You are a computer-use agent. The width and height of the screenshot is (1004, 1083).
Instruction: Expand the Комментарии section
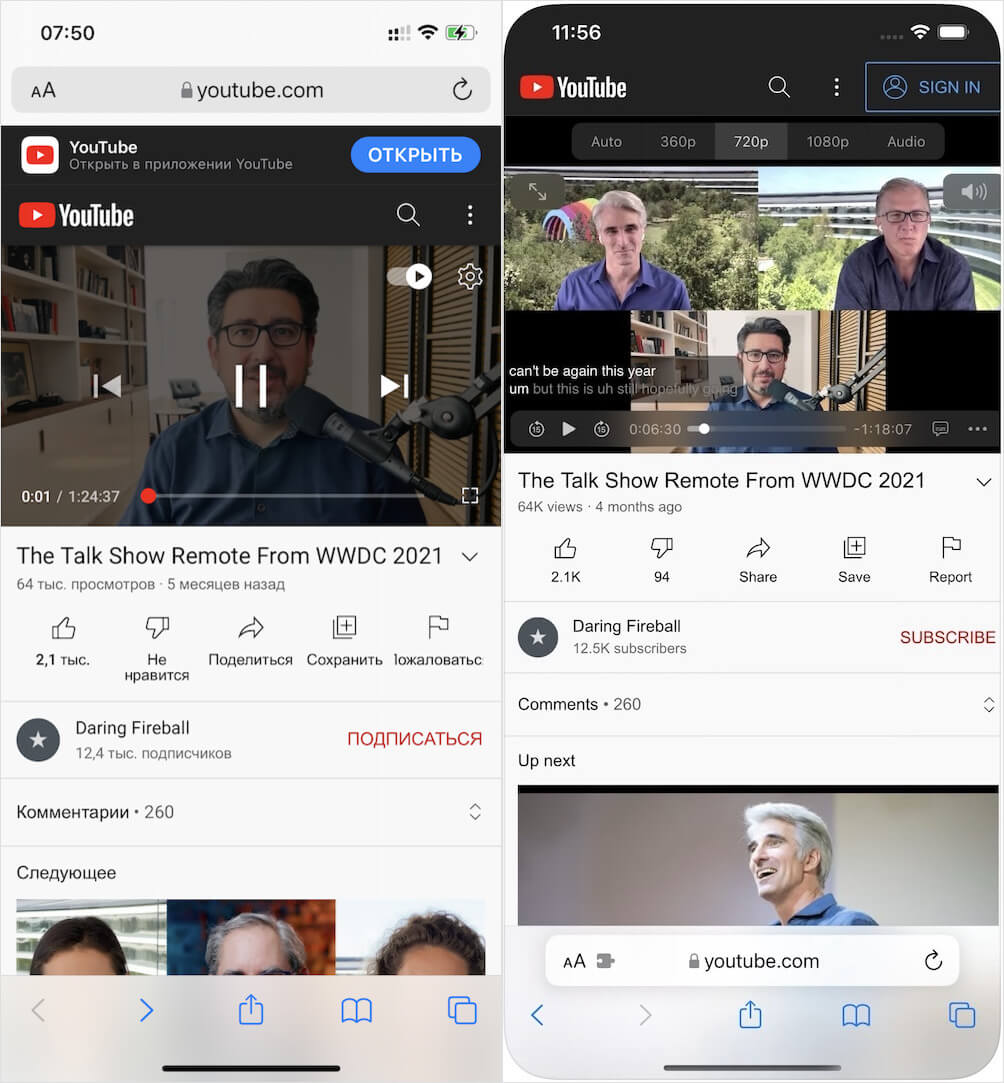point(475,812)
